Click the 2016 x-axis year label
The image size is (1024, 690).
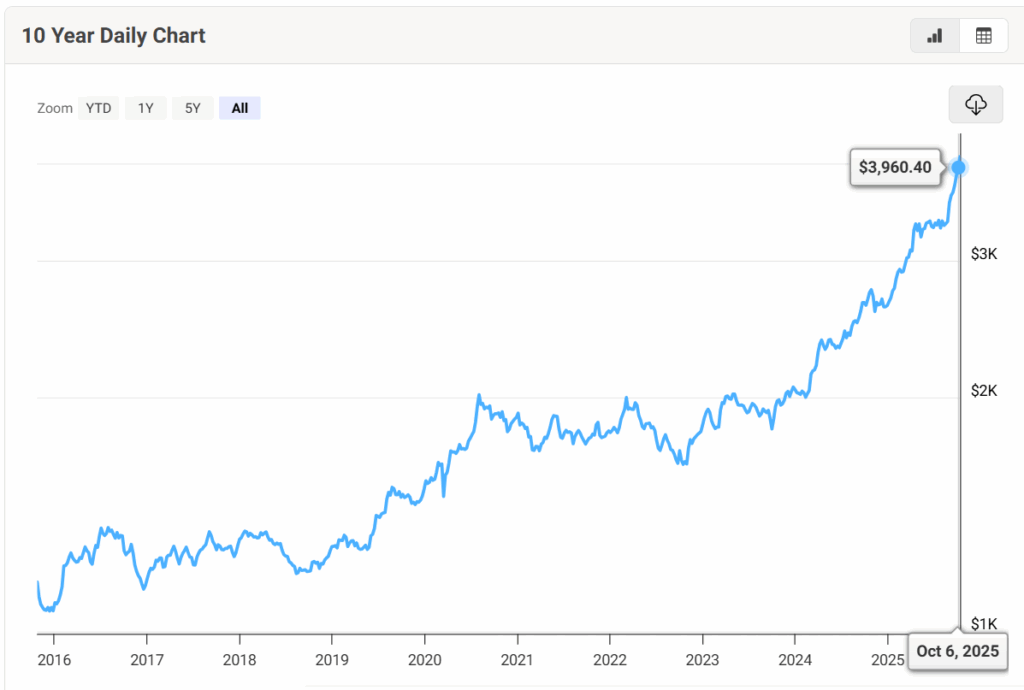tap(53, 660)
